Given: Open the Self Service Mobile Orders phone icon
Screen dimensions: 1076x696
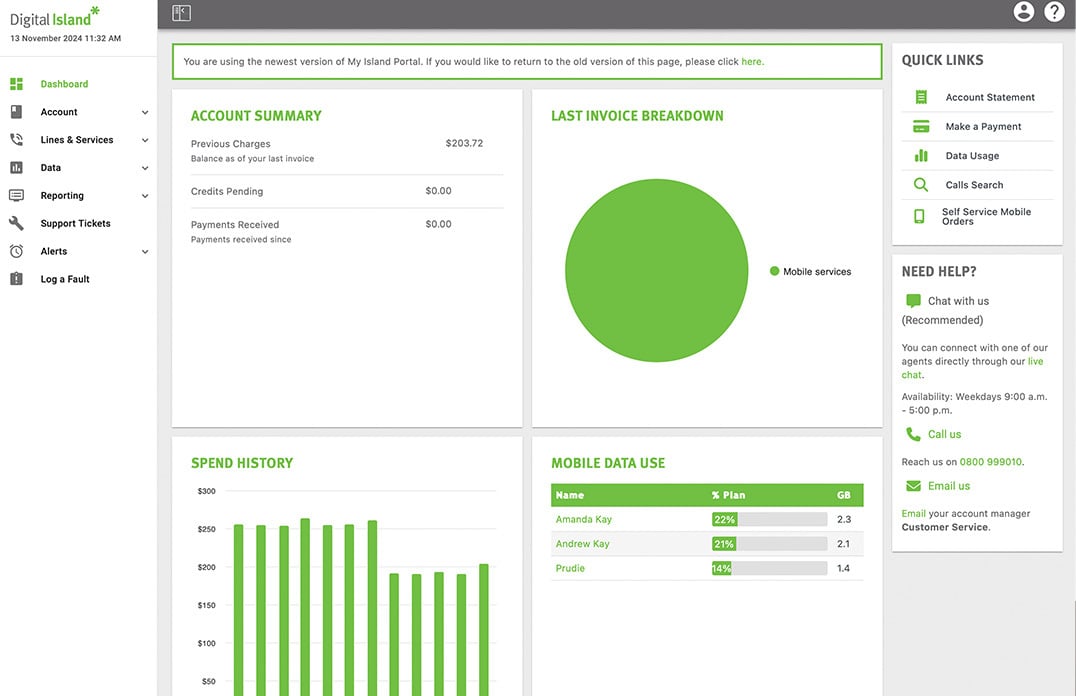Looking at the screenshot, I should (920, 216).
